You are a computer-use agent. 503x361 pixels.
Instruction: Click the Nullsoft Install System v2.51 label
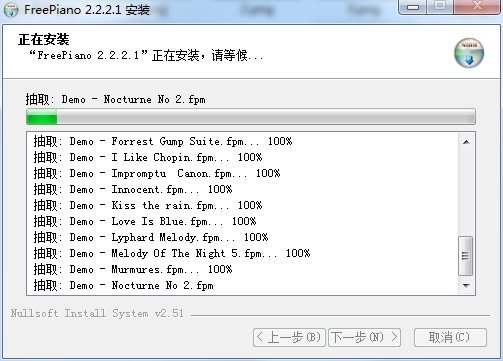point(97,313)
